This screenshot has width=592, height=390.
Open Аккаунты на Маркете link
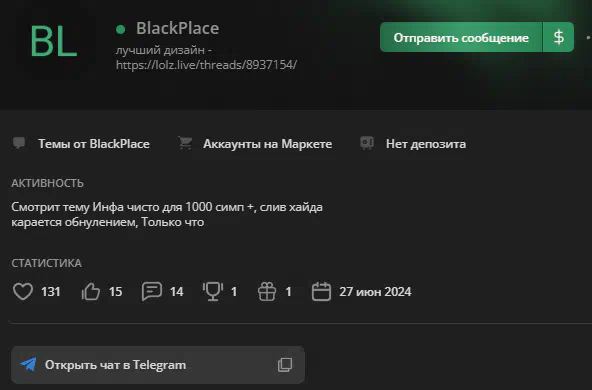[268, 144]
